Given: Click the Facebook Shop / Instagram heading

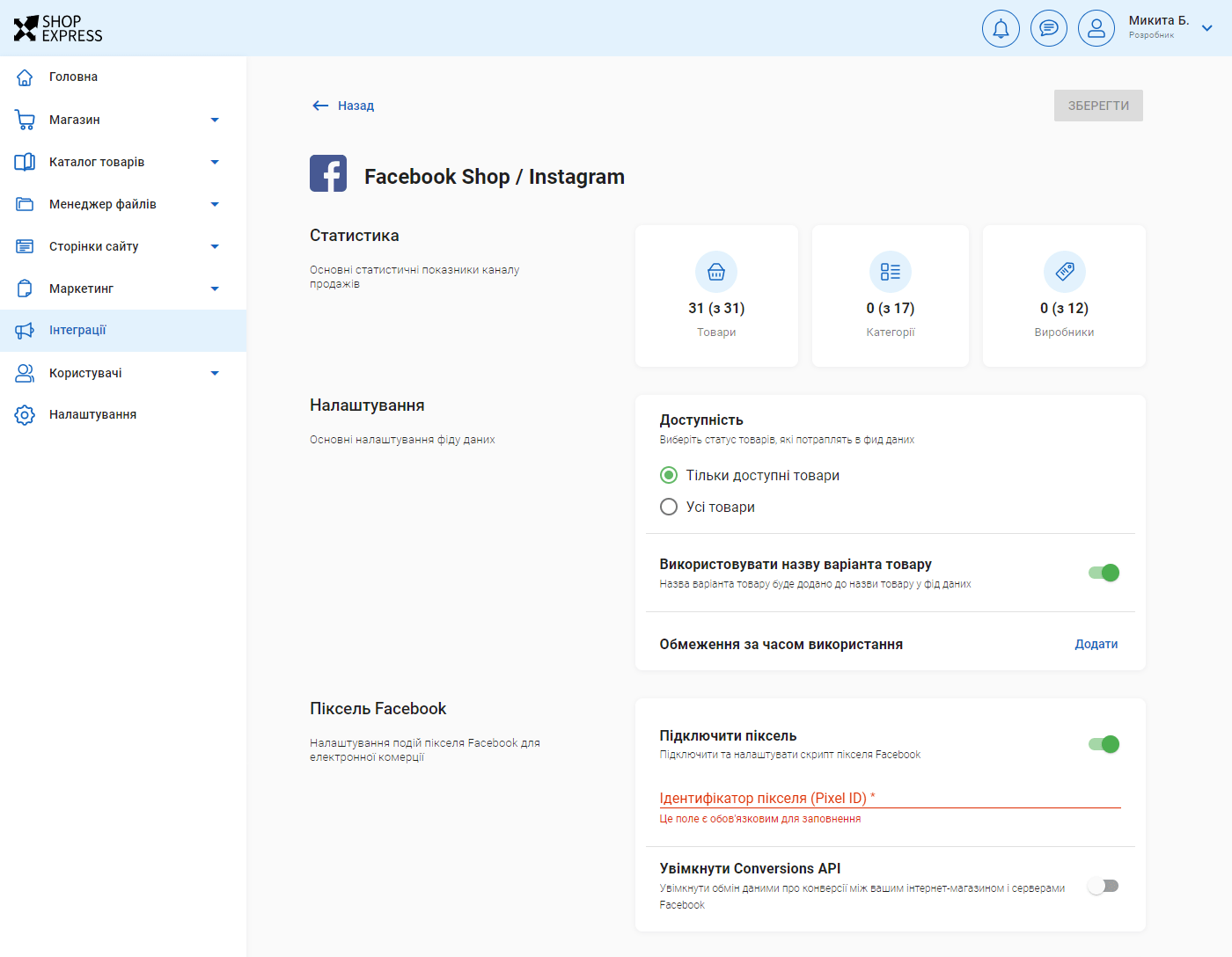Looking at the screenshot, I should tap(495, 177).
